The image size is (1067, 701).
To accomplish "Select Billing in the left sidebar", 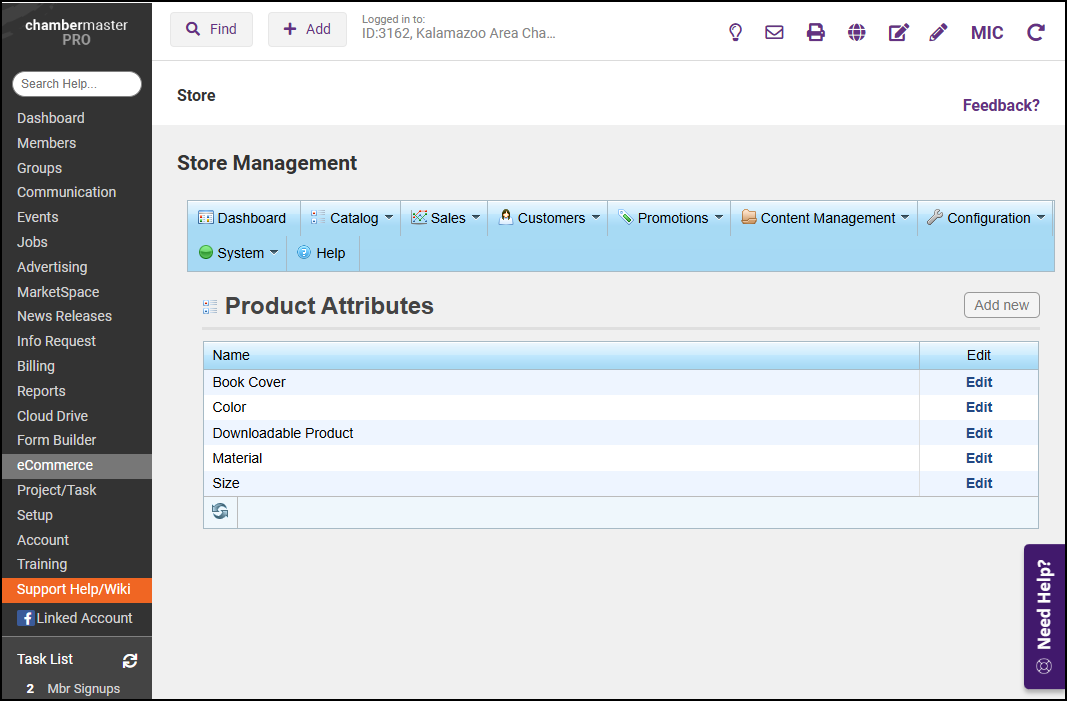I will coord(36,366).
